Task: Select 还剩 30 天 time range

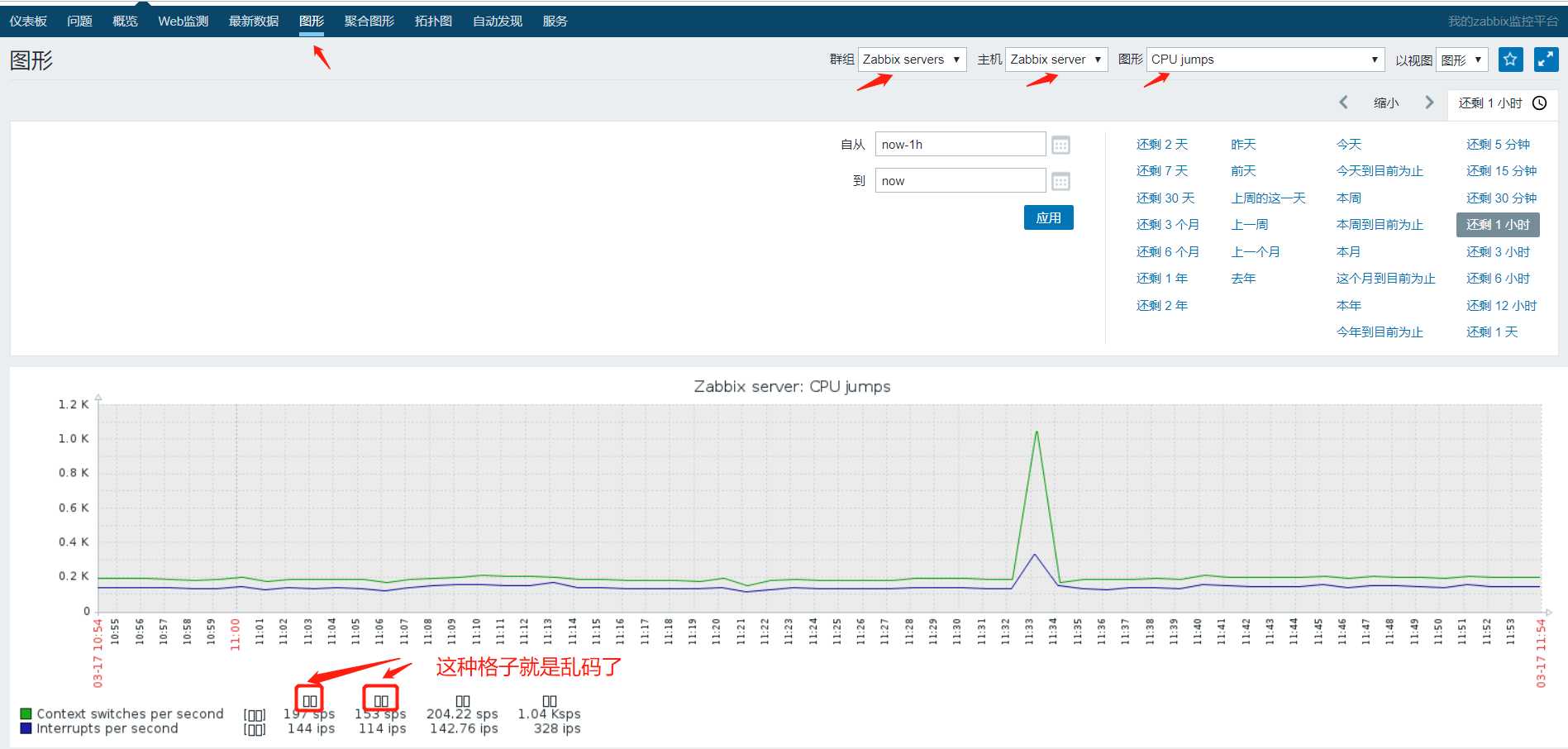Action: click(x=1165, y=198)
